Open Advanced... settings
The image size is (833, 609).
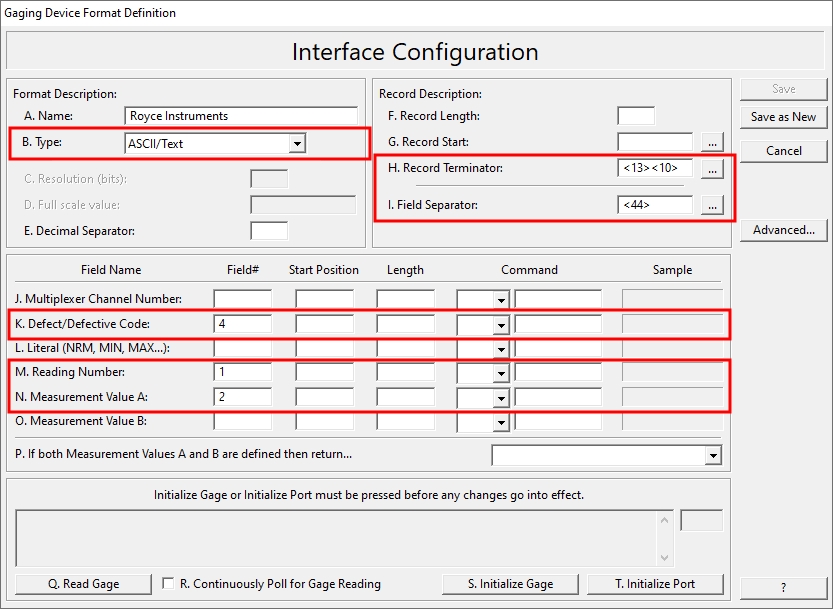coord(784,230)
